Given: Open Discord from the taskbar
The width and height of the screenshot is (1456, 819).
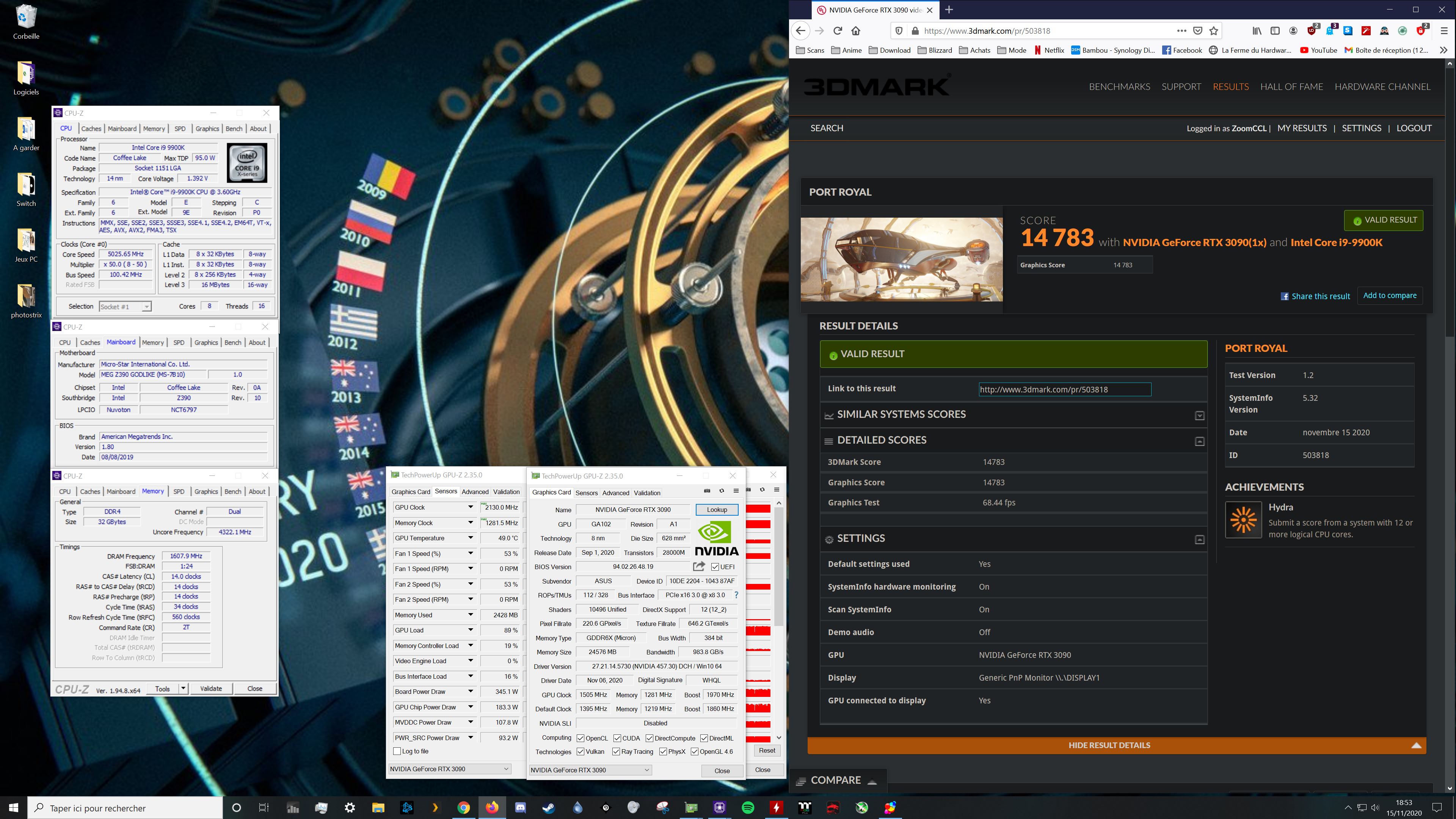Looking at the screenshot, I should (520, 807).
